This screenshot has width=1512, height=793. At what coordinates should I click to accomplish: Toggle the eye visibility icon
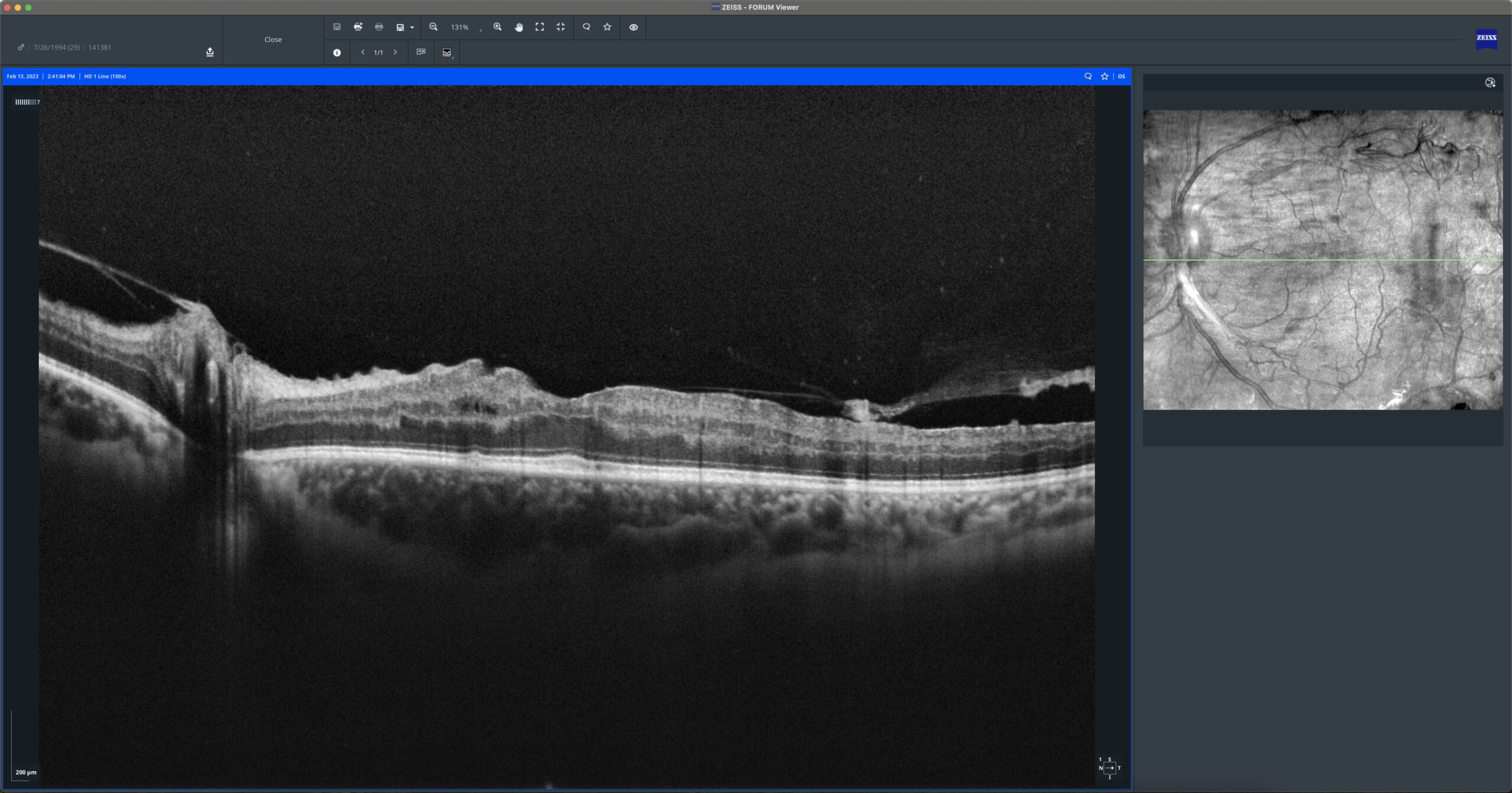click(x=634, y=27)
